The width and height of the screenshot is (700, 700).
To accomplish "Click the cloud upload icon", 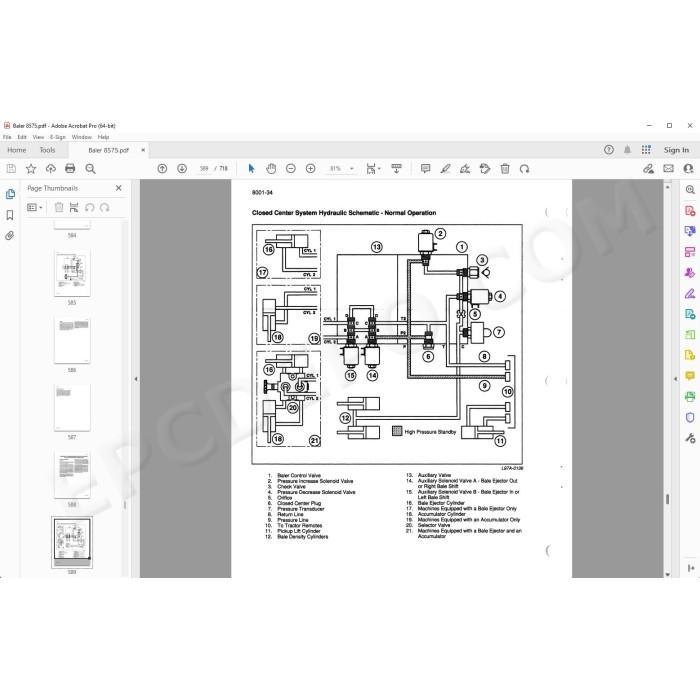I will pos(50,169).
